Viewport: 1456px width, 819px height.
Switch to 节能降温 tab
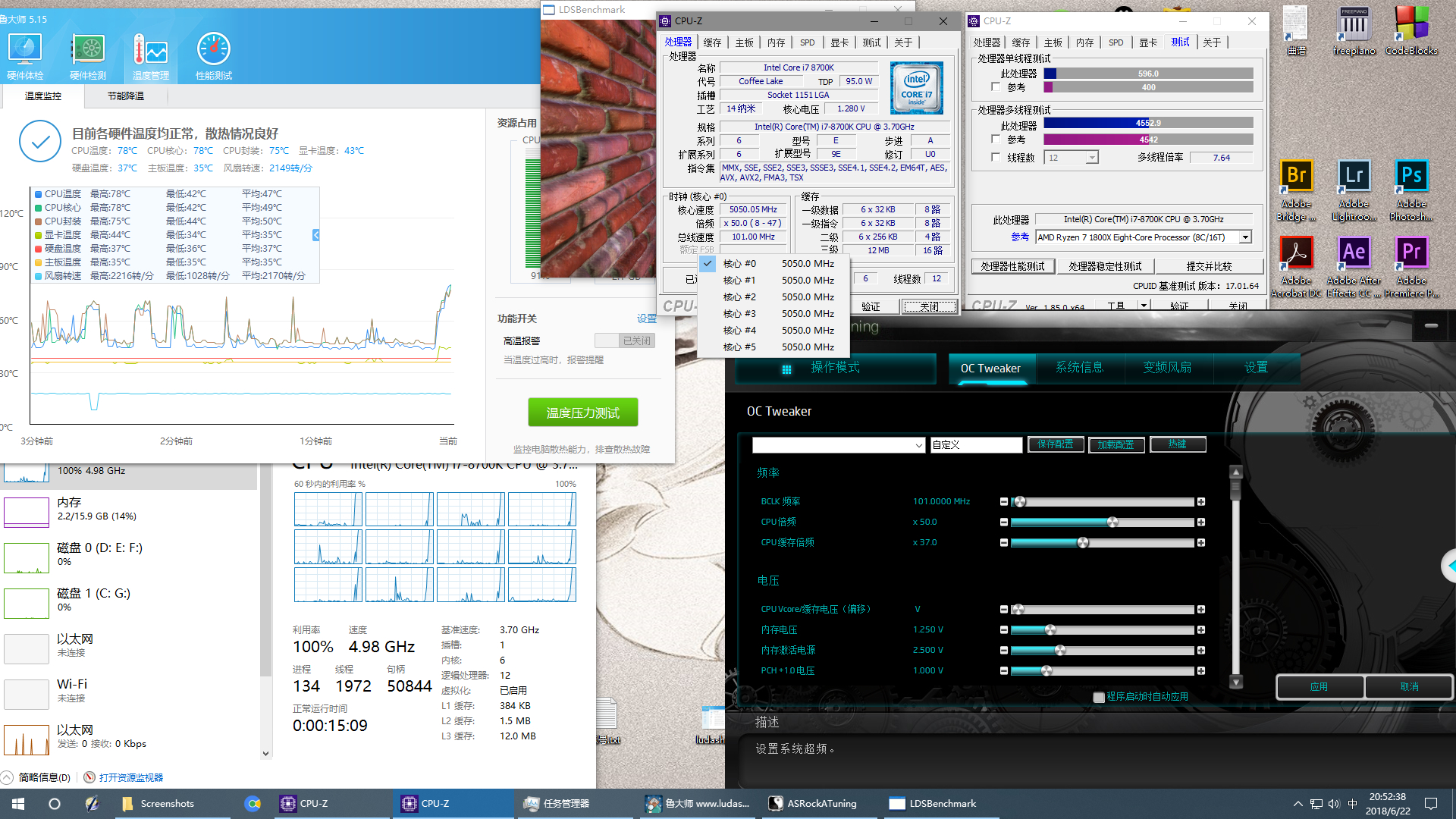point(126,96)
